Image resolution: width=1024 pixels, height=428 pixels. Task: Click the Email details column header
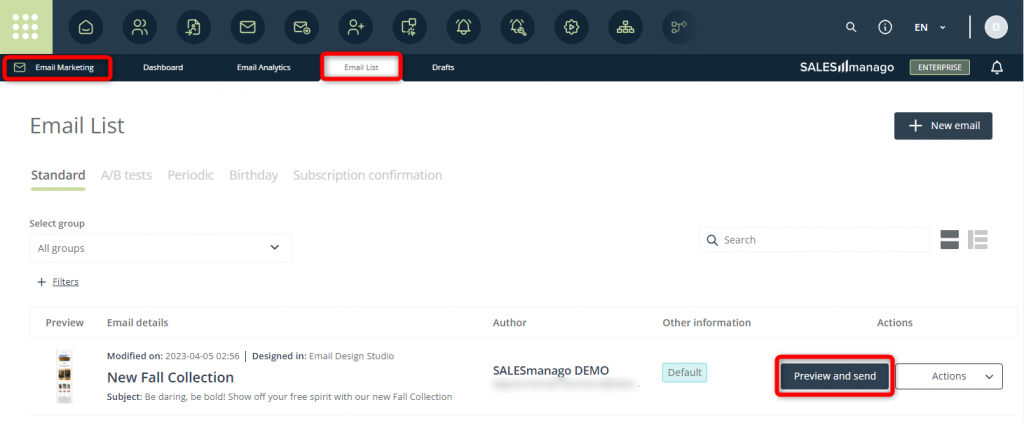click(138, 323)
